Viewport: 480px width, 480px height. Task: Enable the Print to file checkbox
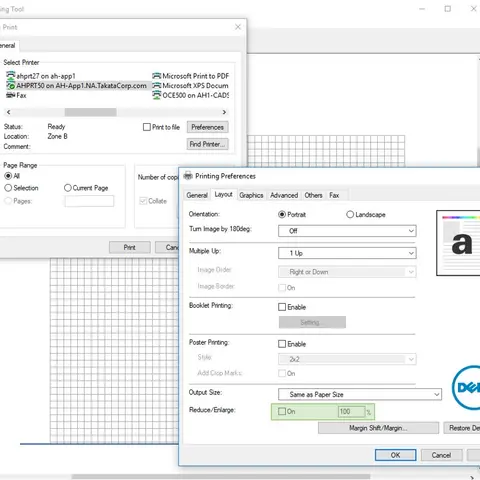pyautogui.click(x=147, y=127)
